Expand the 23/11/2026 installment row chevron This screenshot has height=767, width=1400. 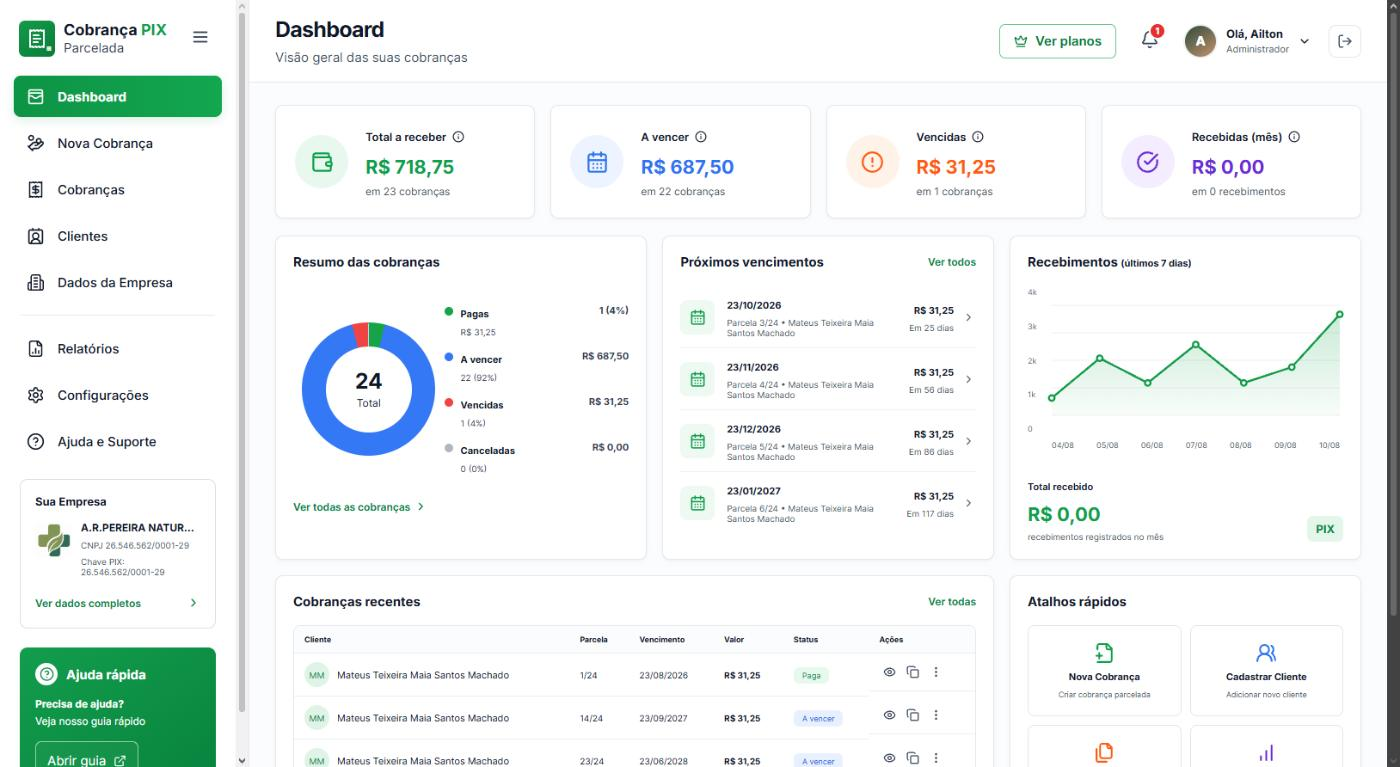(x=968, y=380)
